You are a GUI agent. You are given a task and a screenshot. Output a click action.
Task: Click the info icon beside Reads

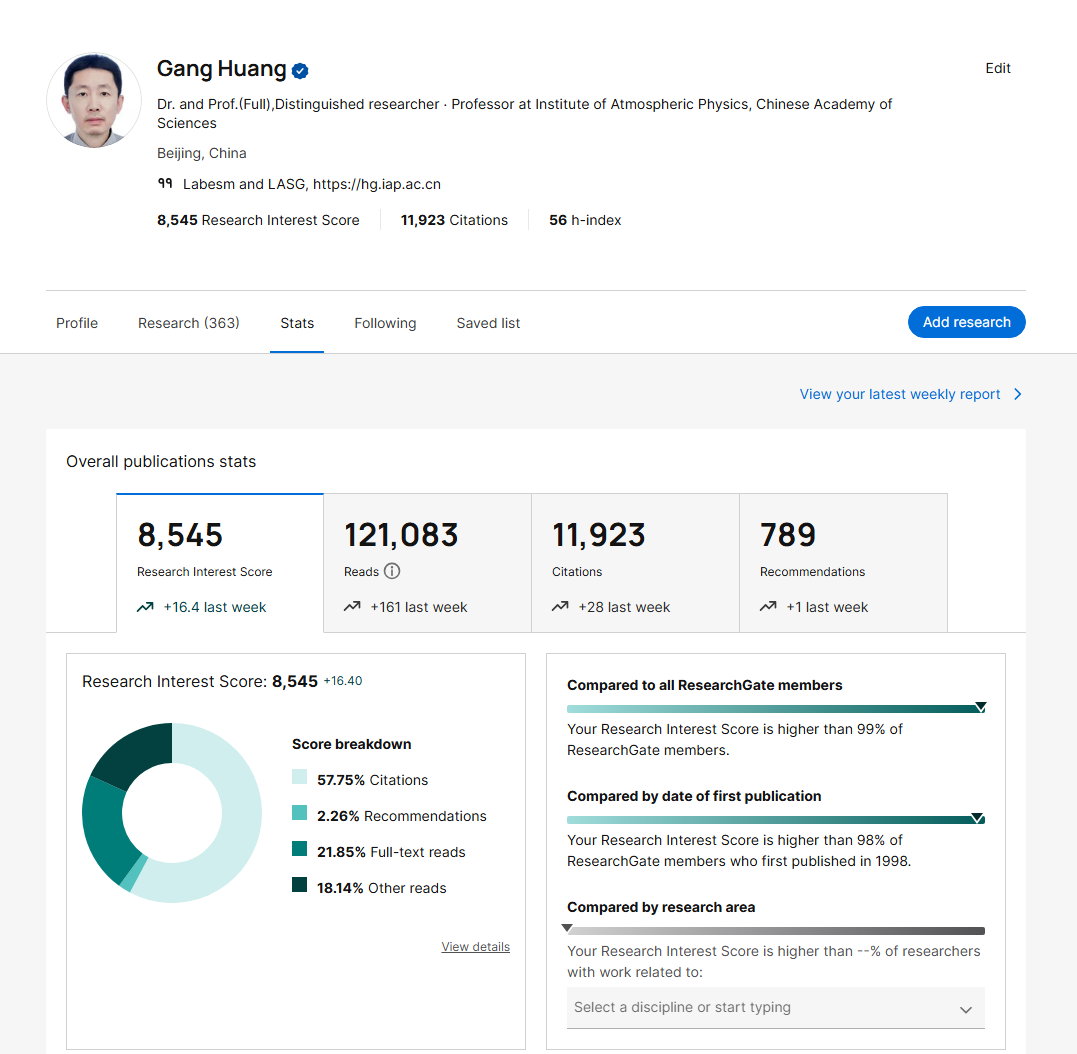pos(392,572)
